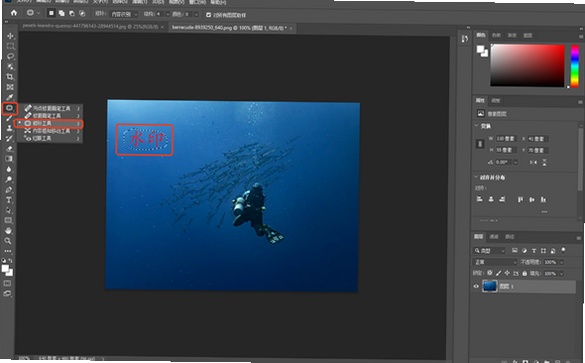This screenshot has width=585, height=363.
Task: Choose Add to Selection mode
Action: tap(62, 13)
